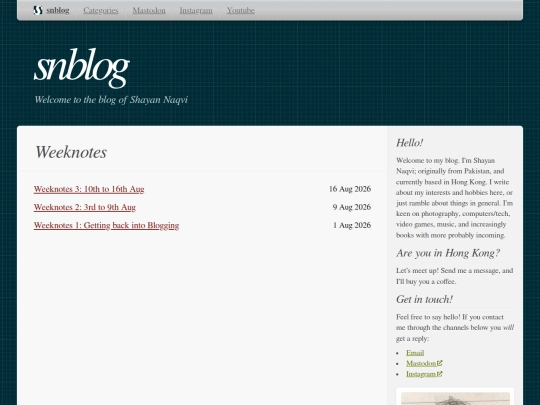Click the date 1 Aug 2026
Screen dimensions: 540x405
(352, 225)
